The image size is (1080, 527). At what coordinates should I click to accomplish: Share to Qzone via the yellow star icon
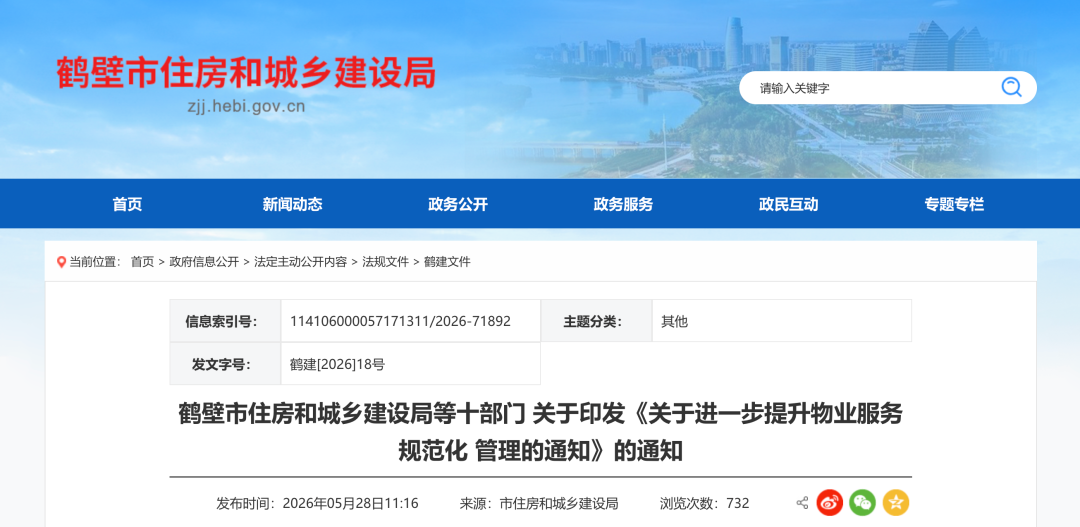tap(895, 503)
